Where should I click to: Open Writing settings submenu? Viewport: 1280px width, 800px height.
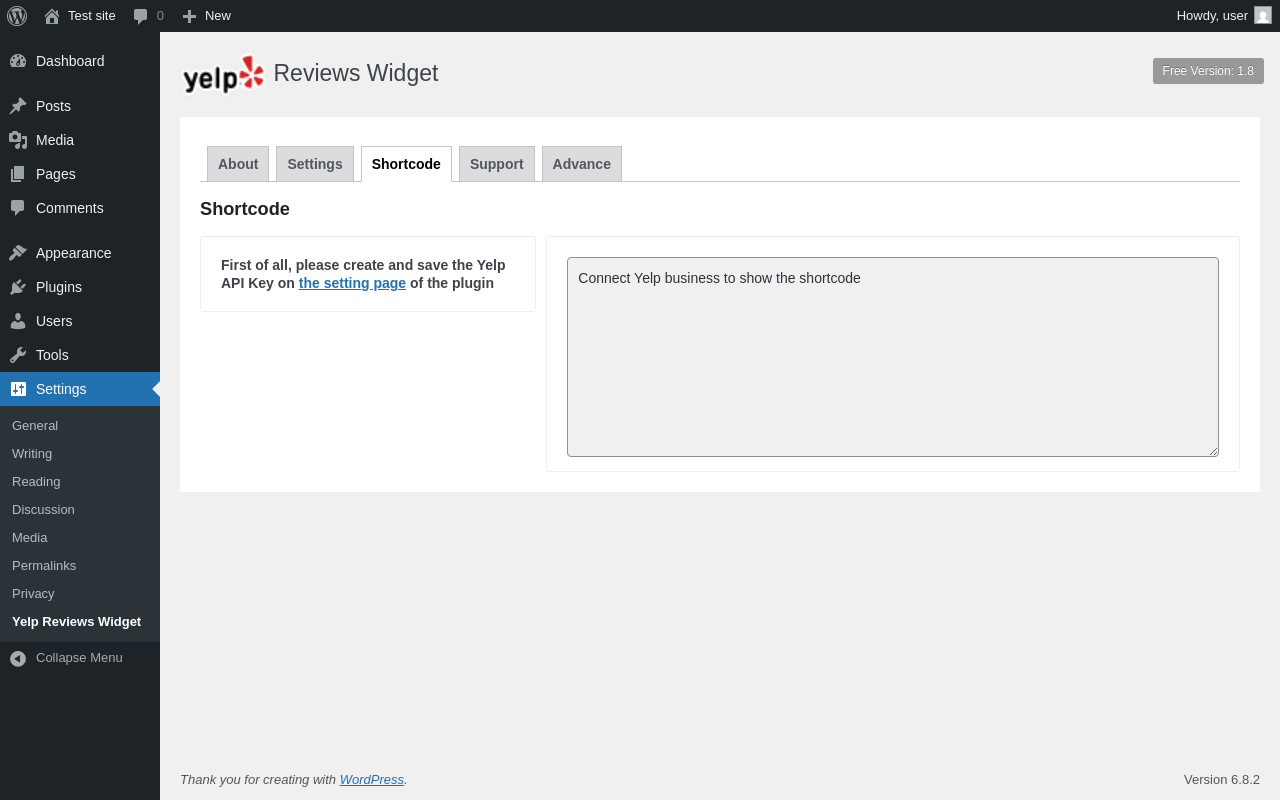pos(80,453)
